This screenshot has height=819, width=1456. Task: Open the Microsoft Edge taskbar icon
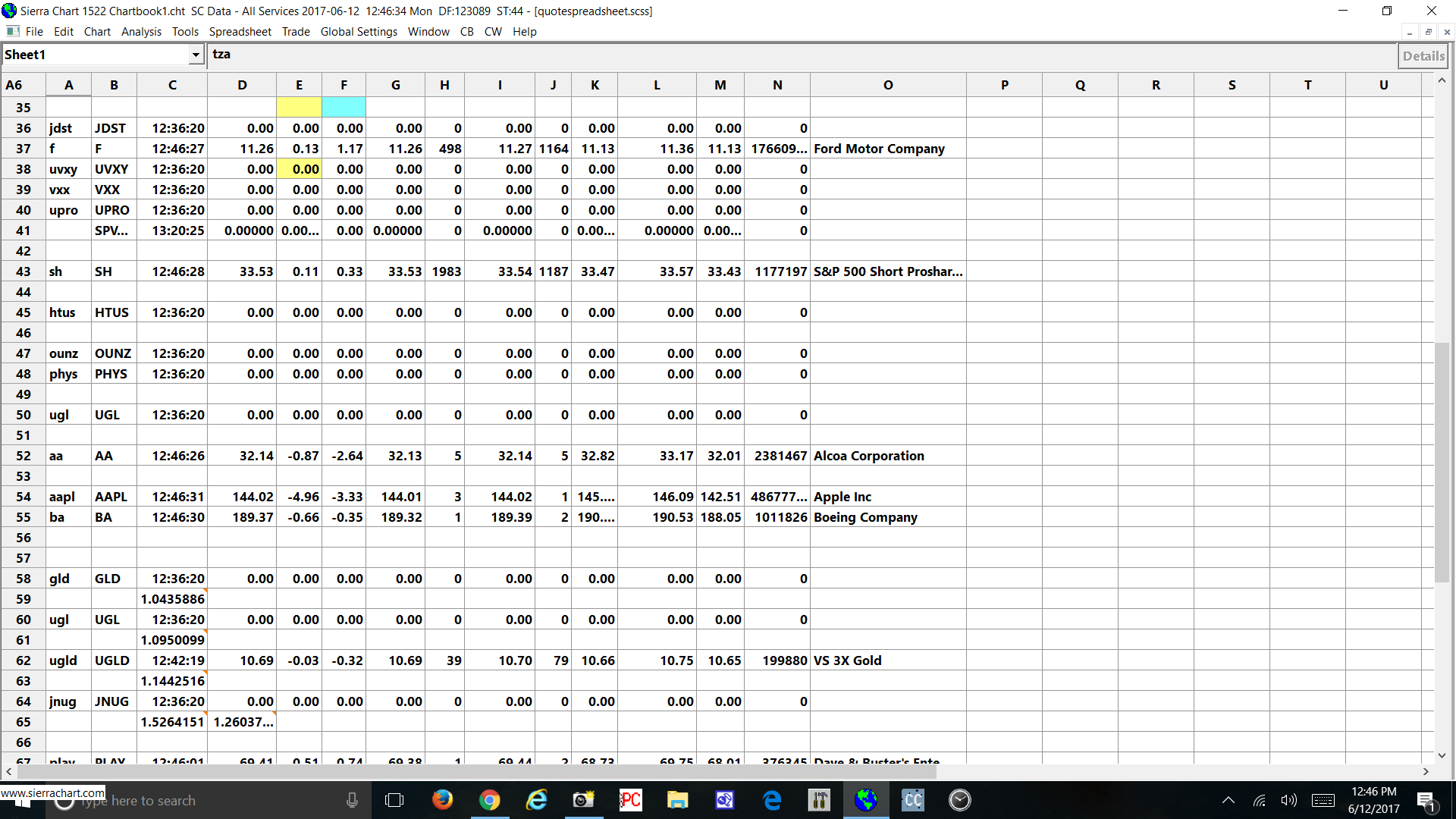pyautogui.click(x=772, y=800)
